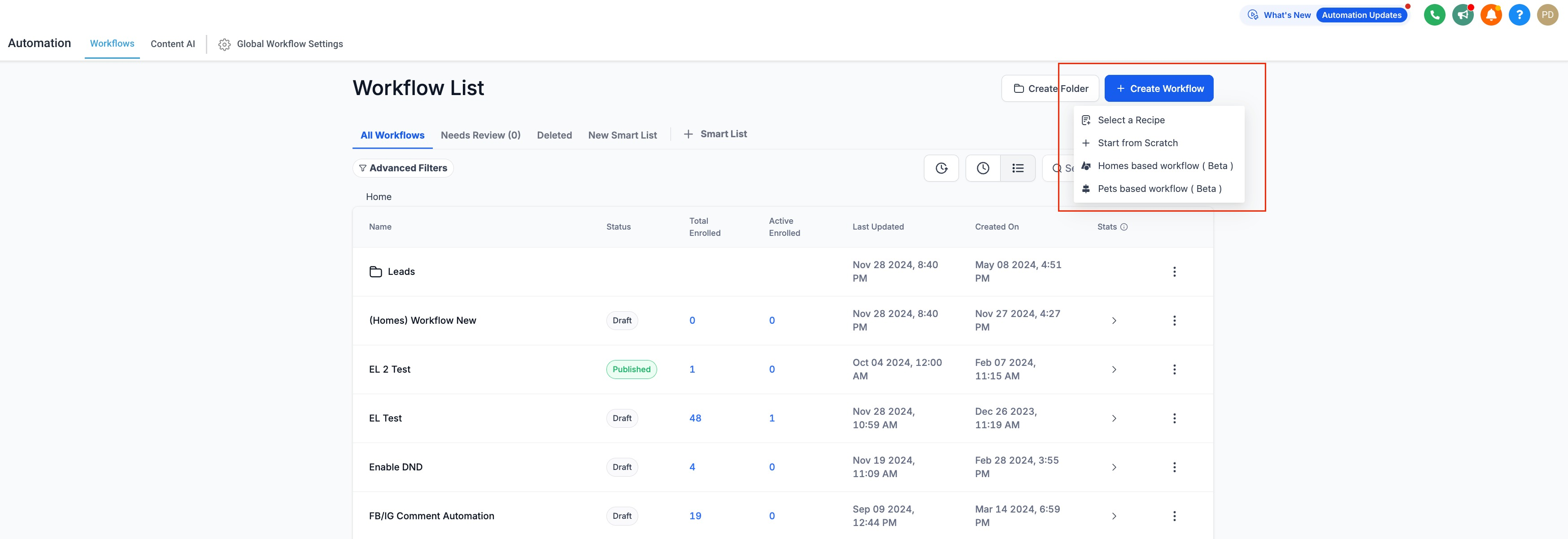This screenshot has width=1568, height=539.
Task: Open the orange notifications bell
Action: 1491,15
